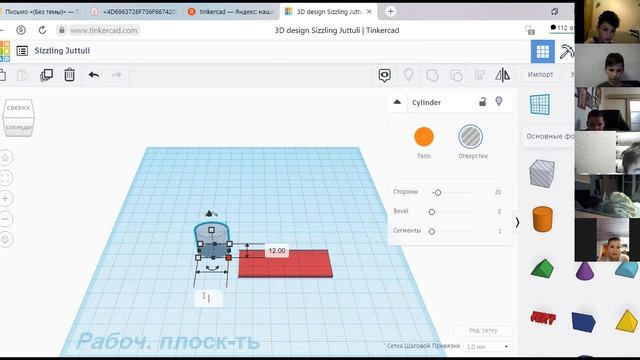Click the duplicate and repeat icon
This screenshot has width=640, height=360.
[x=47, y=75]
